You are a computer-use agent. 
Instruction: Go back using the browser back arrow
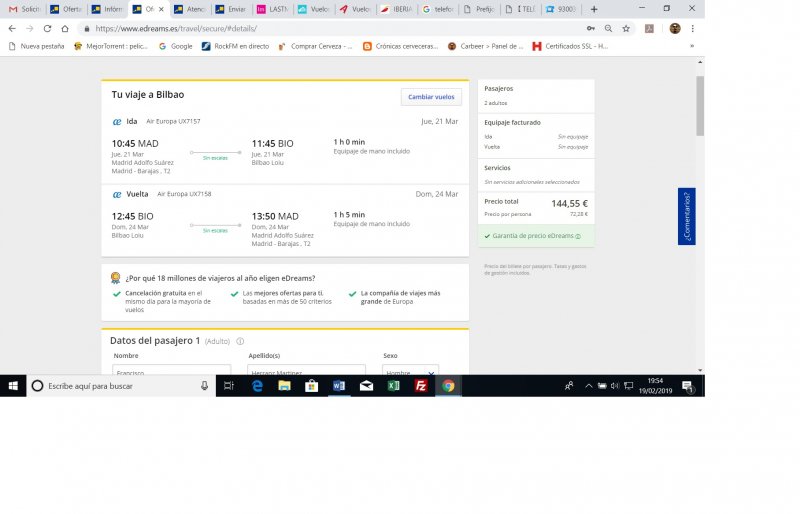(11, 29)
